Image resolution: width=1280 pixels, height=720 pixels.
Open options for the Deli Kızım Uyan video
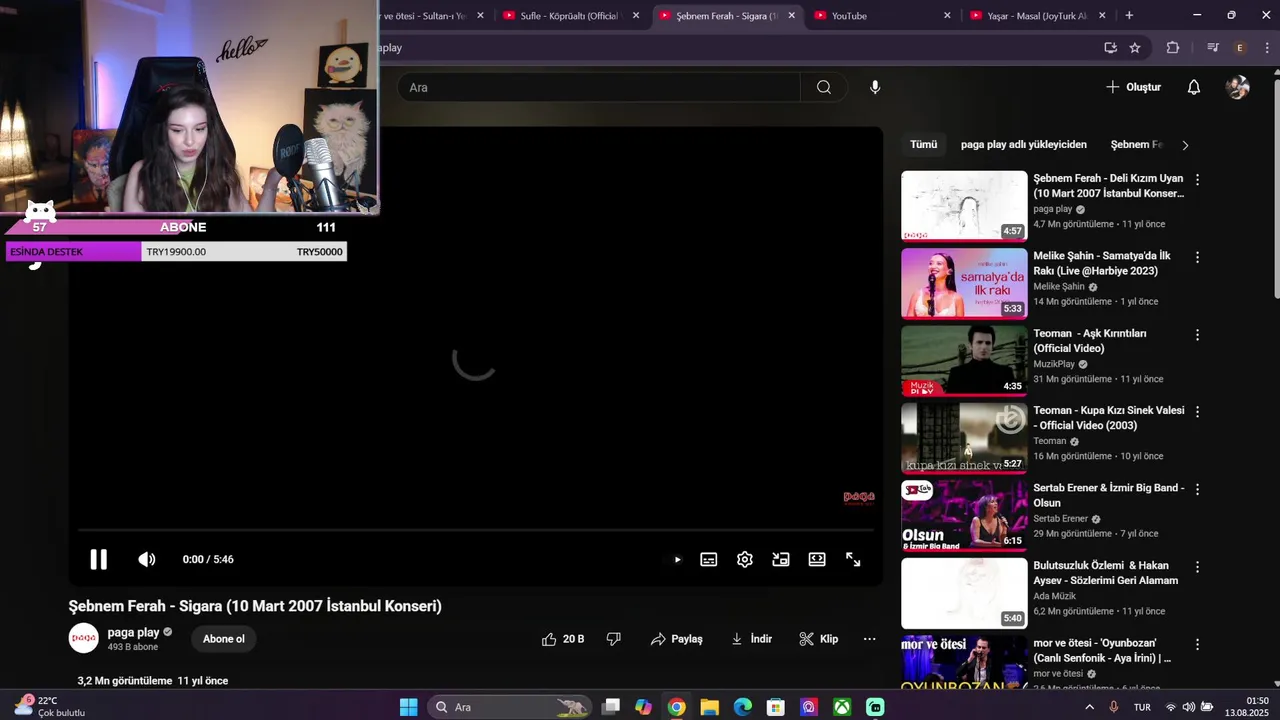tap(1197, 179)
